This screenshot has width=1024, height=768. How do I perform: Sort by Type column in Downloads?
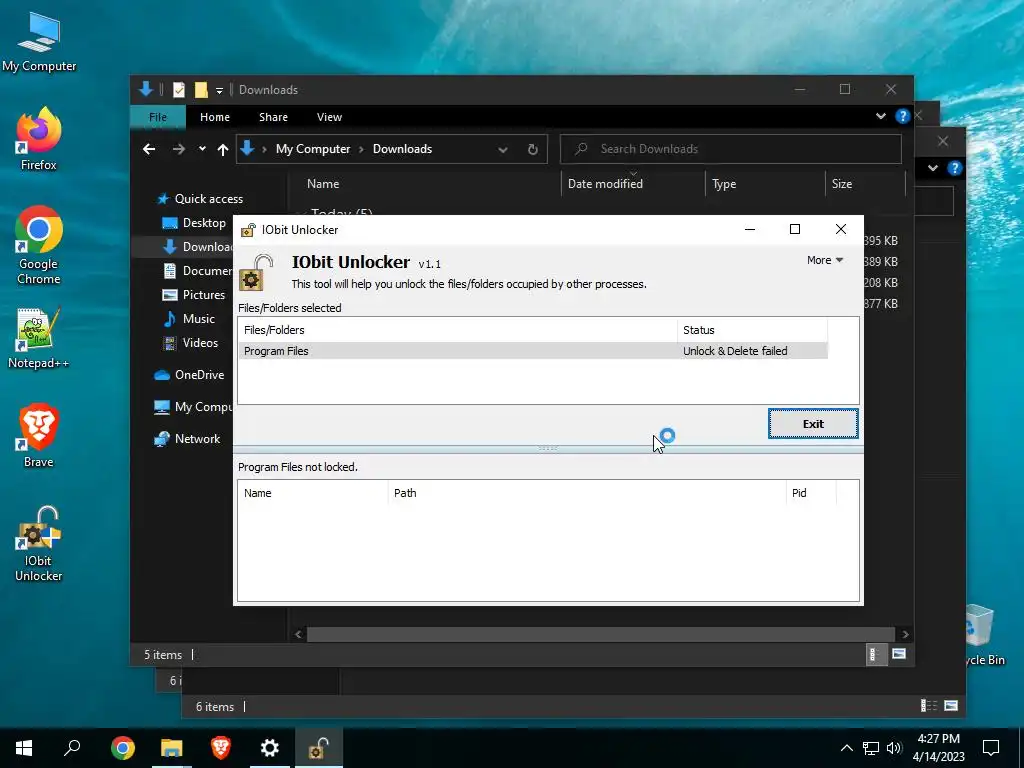(x=765, y=184)
